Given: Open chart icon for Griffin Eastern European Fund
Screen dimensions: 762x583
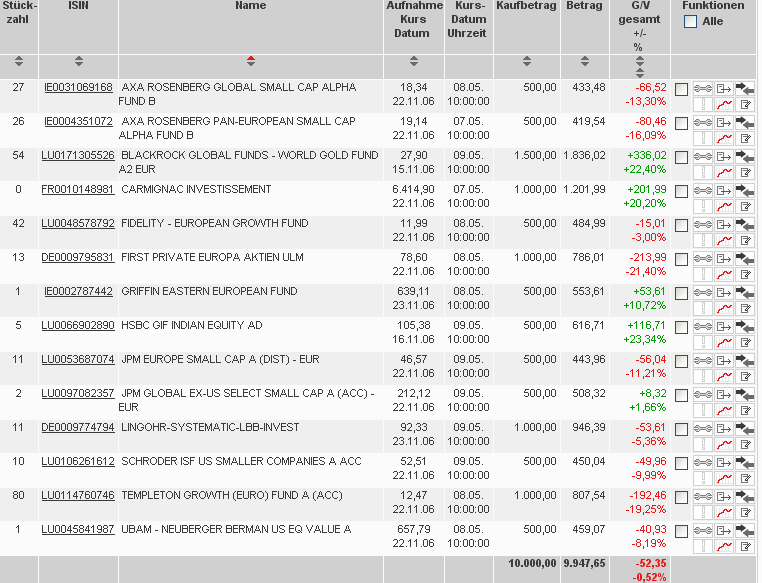Looking at the screenshot, I should coord(724,308).
